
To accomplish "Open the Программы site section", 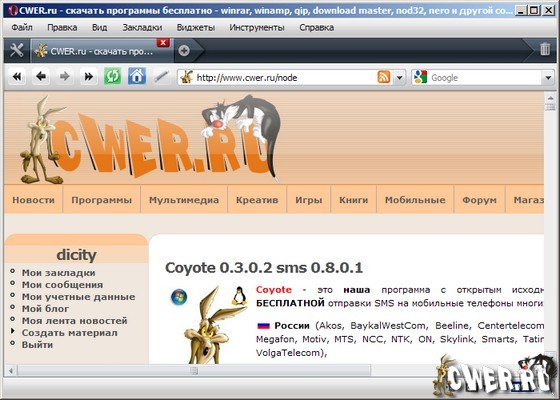I will (101, 200).
